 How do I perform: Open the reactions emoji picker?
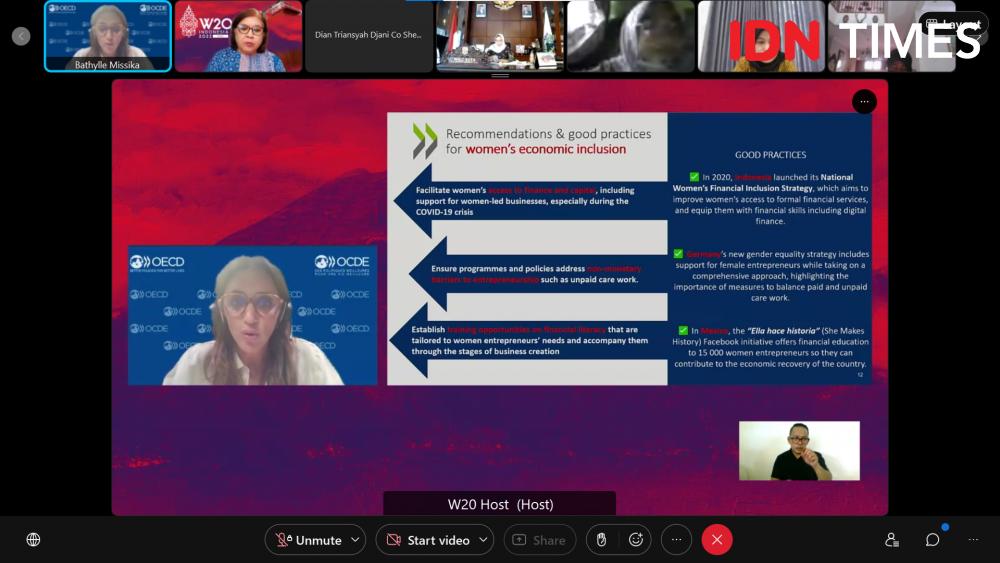click(636, 540)
